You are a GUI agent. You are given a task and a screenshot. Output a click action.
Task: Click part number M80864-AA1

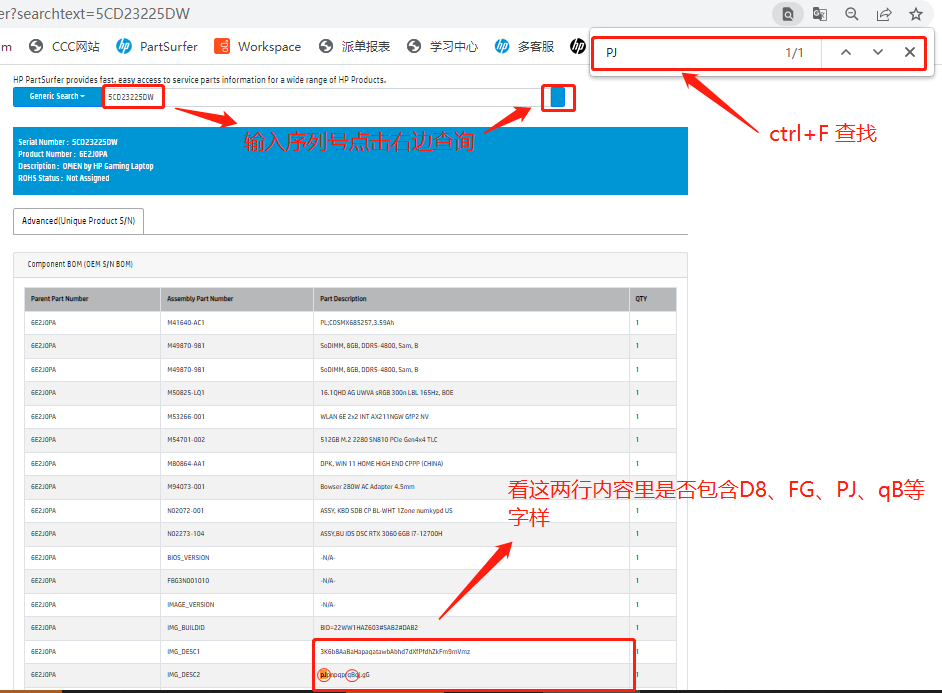[186, 464]
